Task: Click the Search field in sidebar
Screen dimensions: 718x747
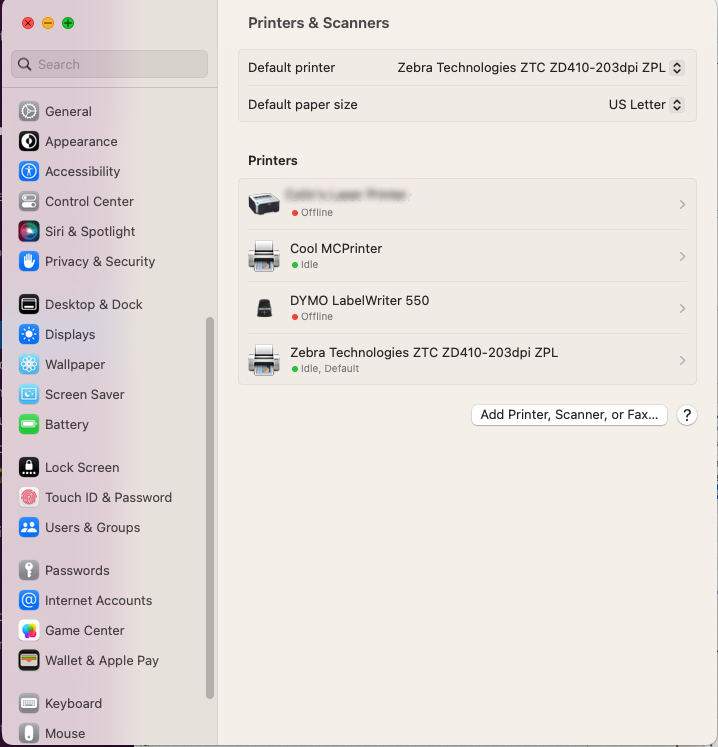Action: click(110, 64)
